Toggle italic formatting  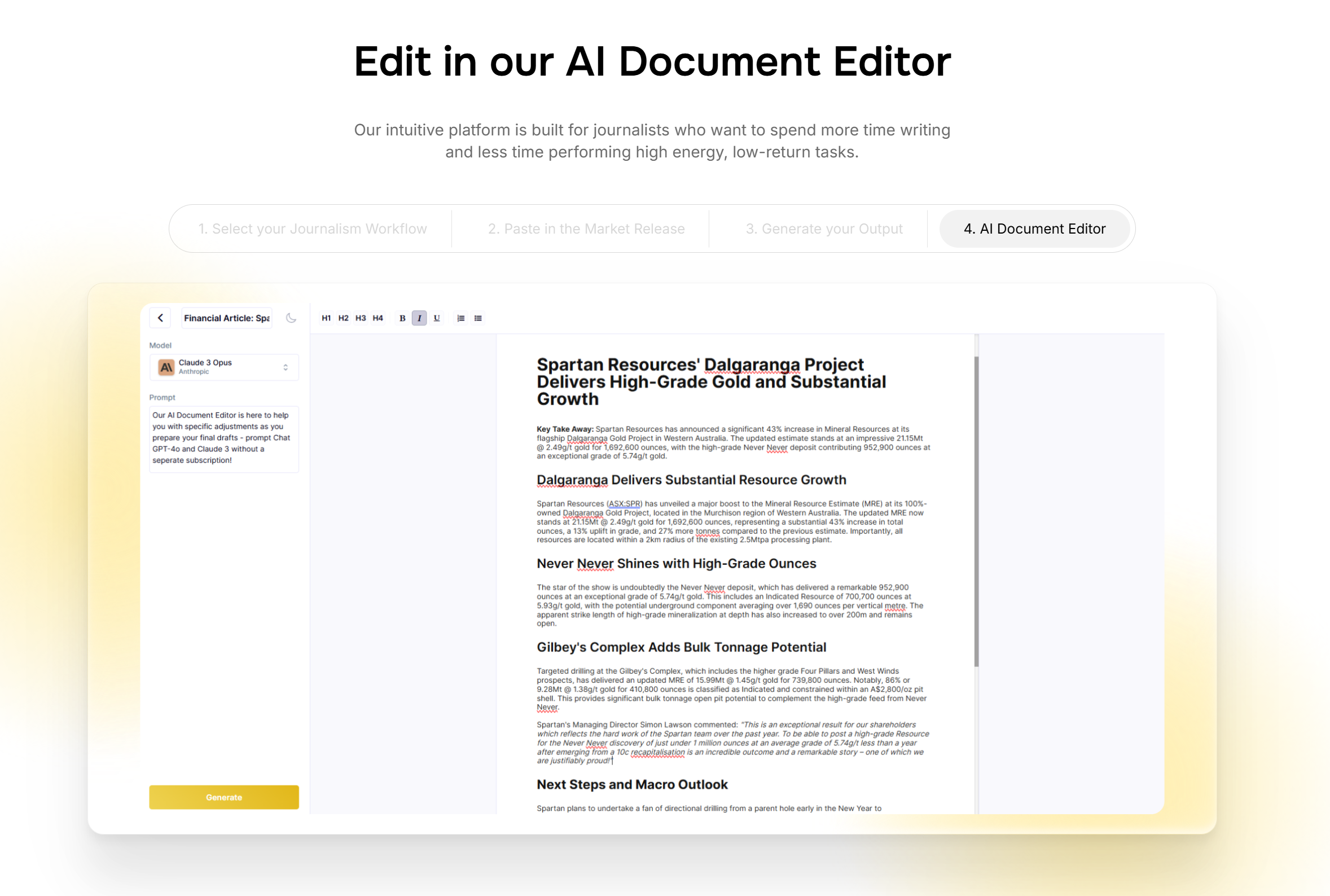pos(419,318)
